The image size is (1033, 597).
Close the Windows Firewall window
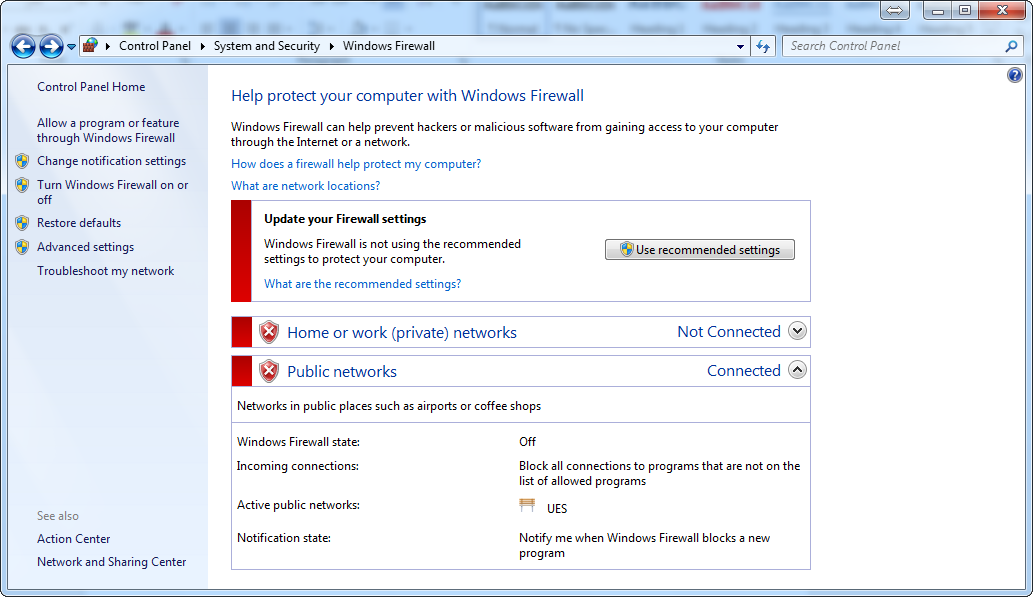click(x=1002, y=11)
